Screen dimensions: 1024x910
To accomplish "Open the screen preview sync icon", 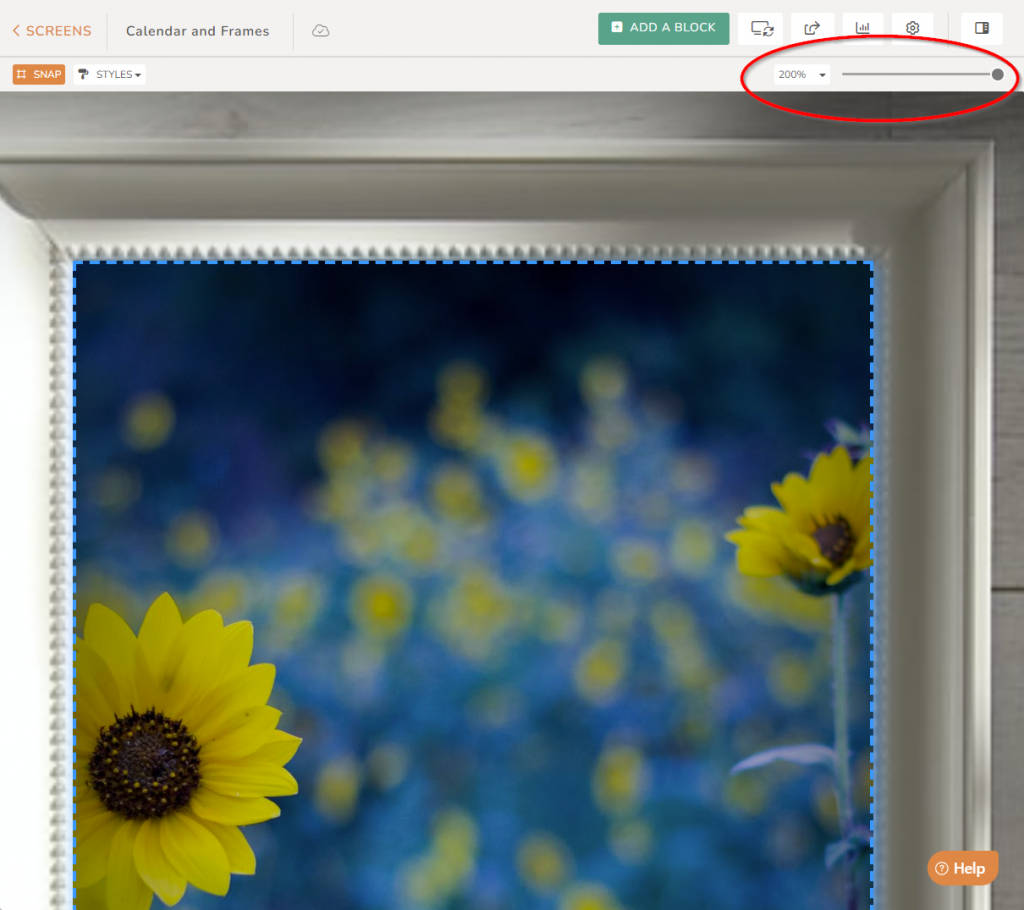I will (x=761, y=28).
